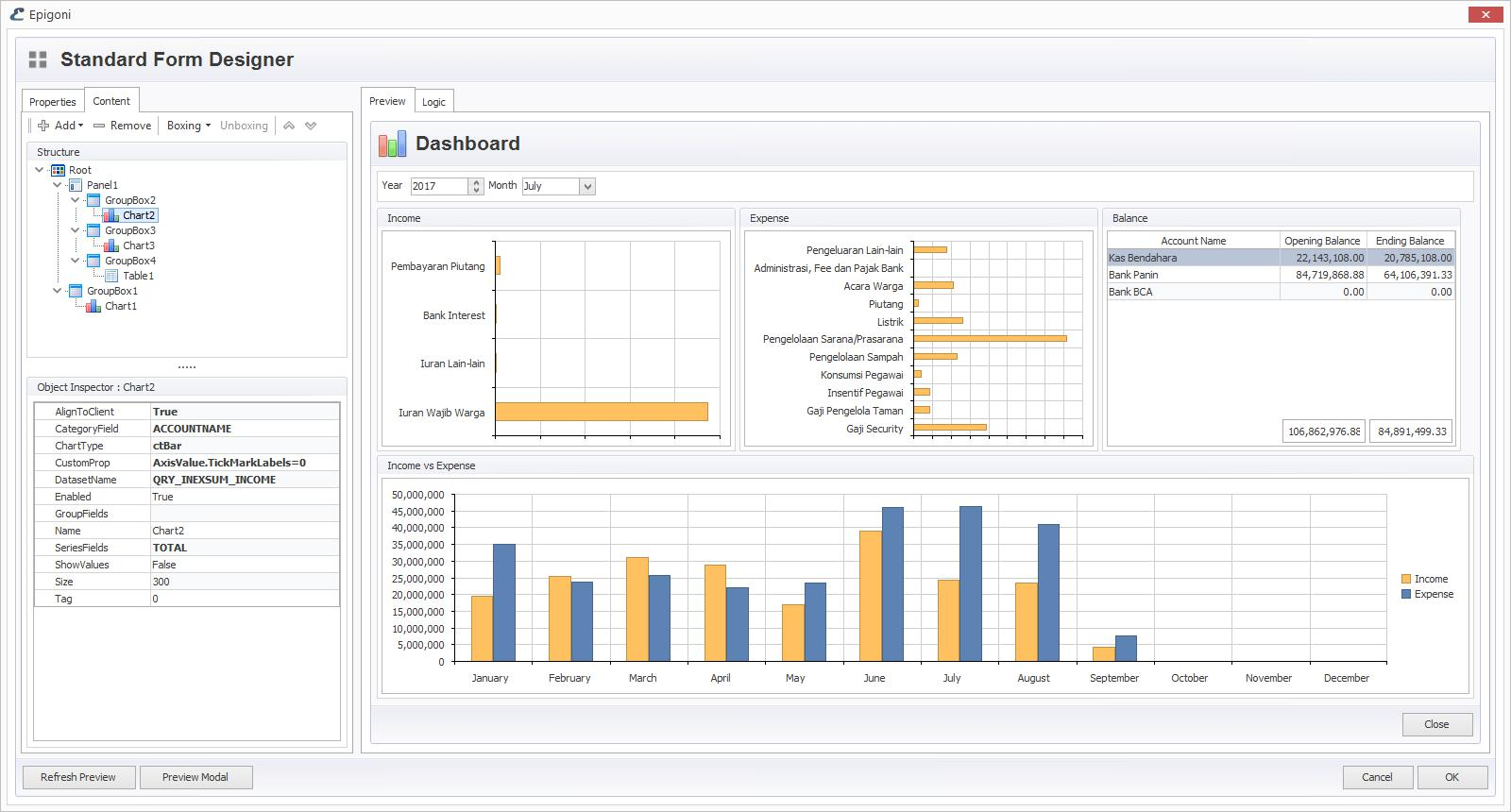Image resolution: width=1511 pixels, height=812 pixels.
Task: Collapse the GroupBox3 tree node
Action: pyautogui.click(x=76, y=230)
